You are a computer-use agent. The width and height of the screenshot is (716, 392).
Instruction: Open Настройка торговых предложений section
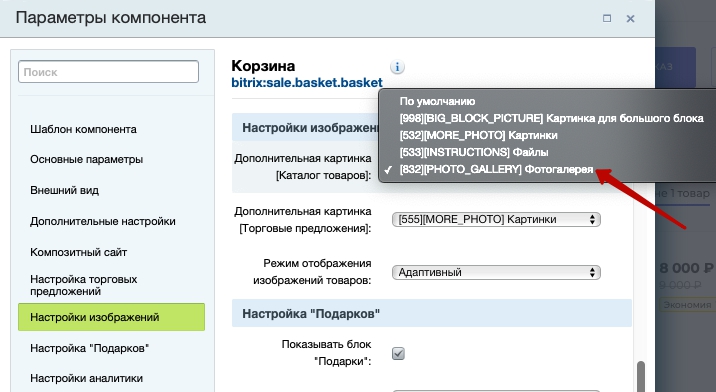tap(84, 285)
